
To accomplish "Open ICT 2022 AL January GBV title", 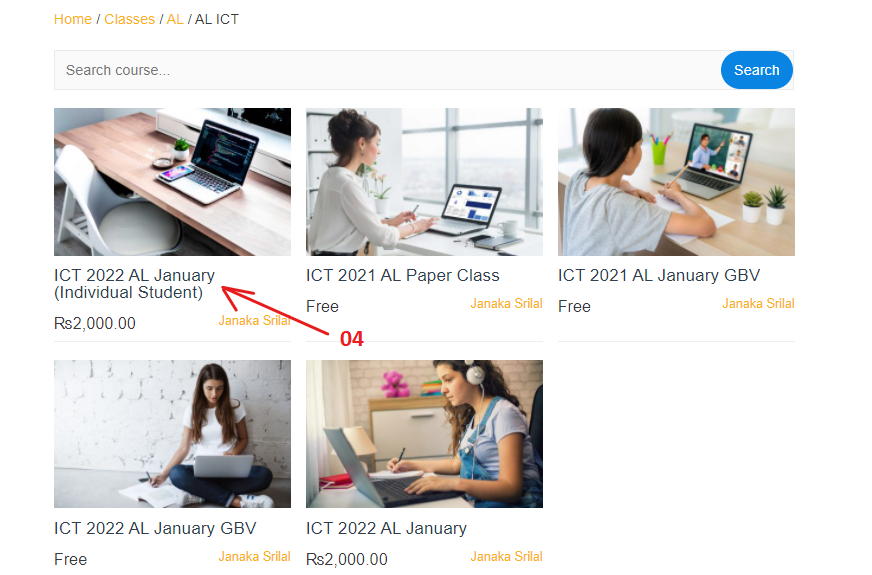I will click(x=155, y=528).
